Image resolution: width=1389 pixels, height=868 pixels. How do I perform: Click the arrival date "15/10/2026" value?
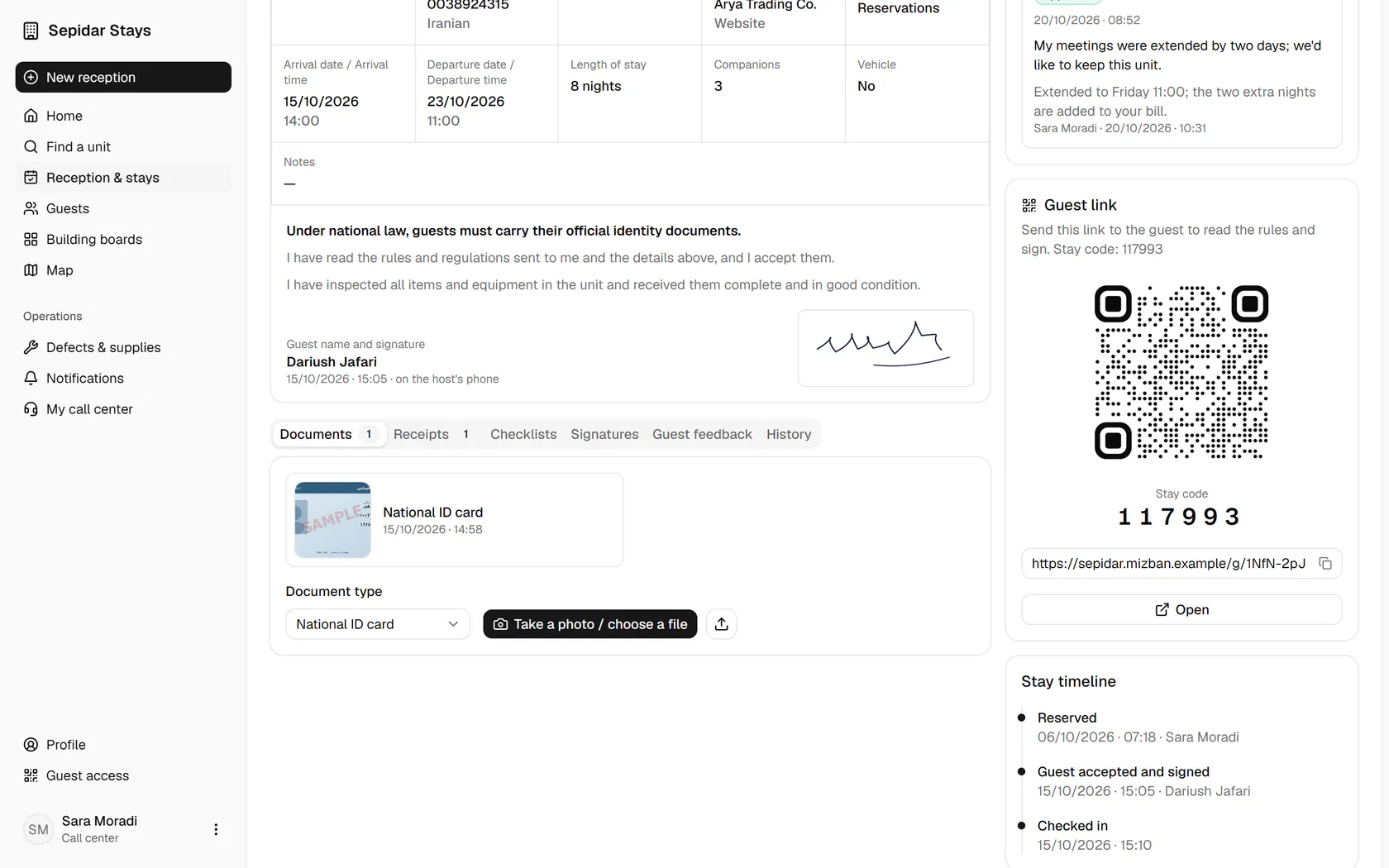click(x=321, y=102)
